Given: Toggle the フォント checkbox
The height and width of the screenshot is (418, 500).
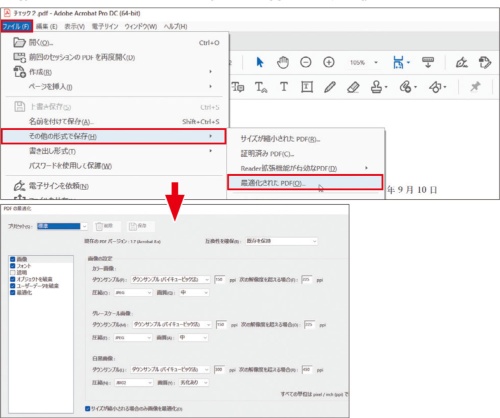Looking at the screenshot, I should 13,266.
